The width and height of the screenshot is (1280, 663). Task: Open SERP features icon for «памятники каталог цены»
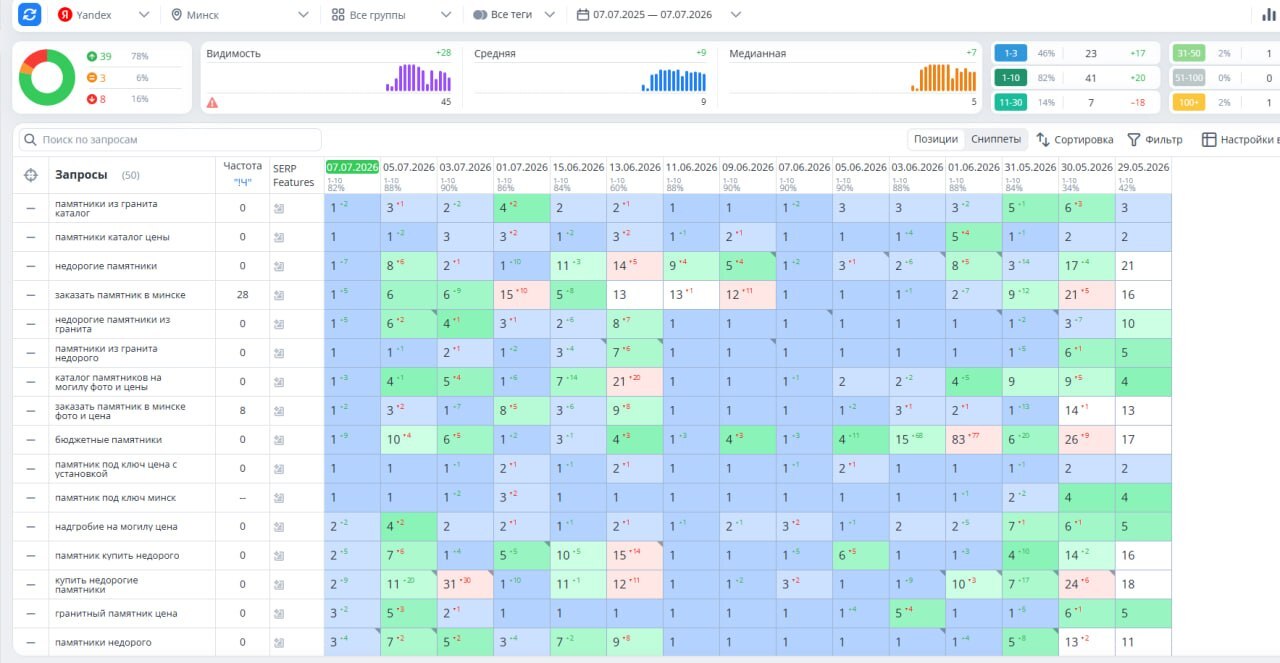(278, 237)
